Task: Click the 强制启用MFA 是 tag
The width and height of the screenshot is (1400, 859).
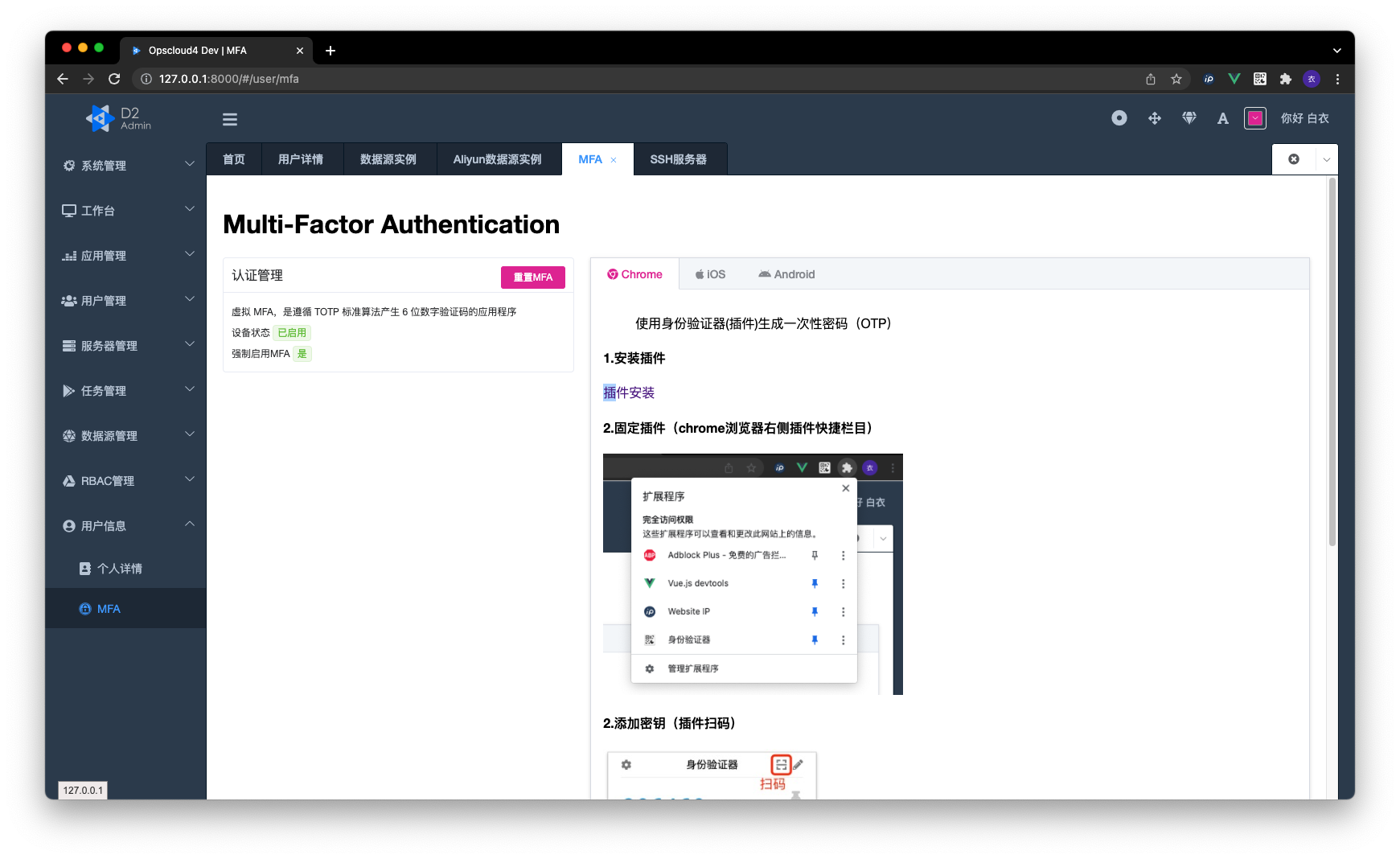Action: tap(302, 353)
